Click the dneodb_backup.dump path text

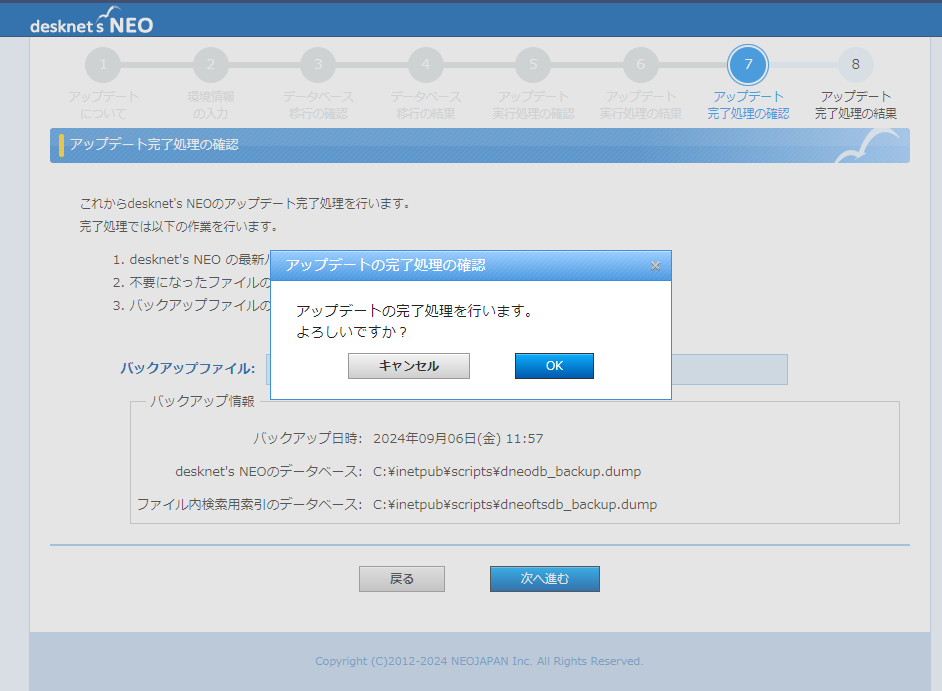click(507, 471)
